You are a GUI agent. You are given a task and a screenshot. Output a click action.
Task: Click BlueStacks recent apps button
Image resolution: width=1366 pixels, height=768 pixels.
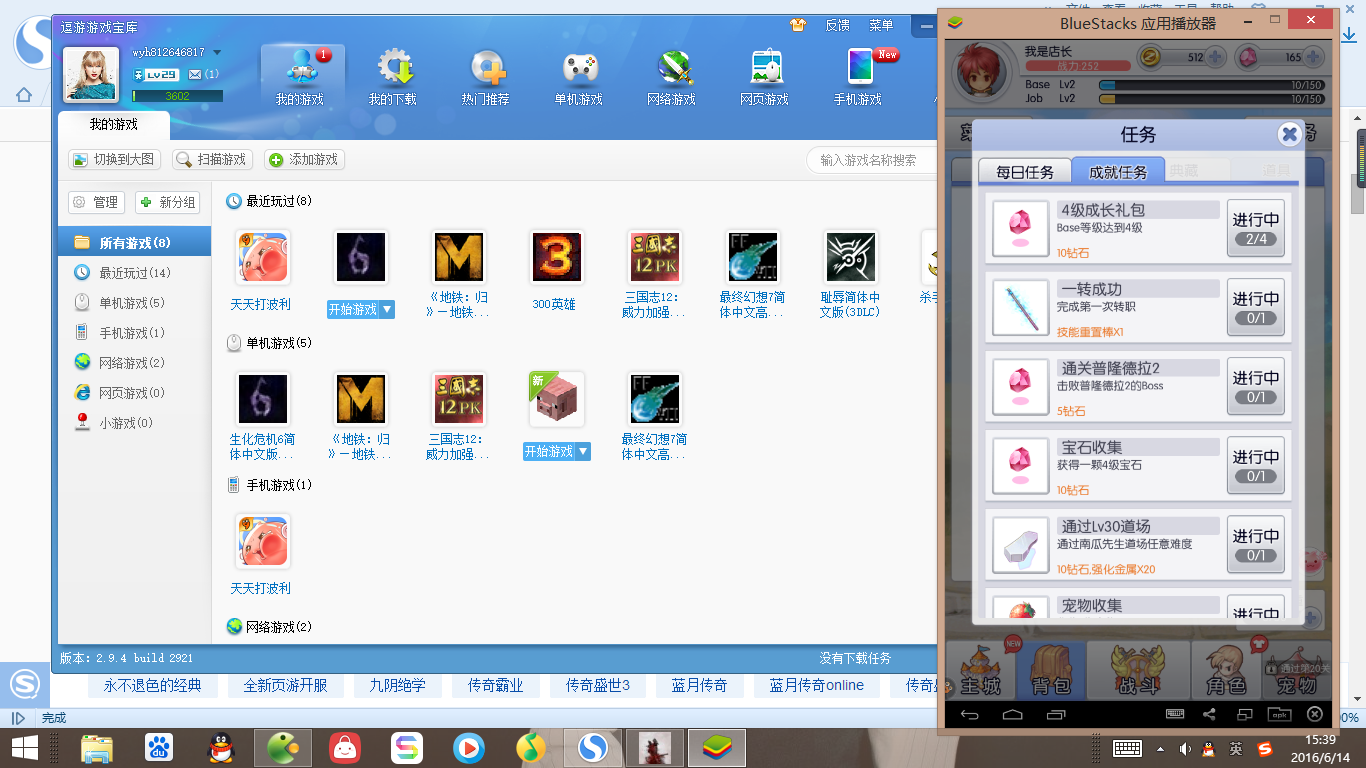tap(1056, 714)
